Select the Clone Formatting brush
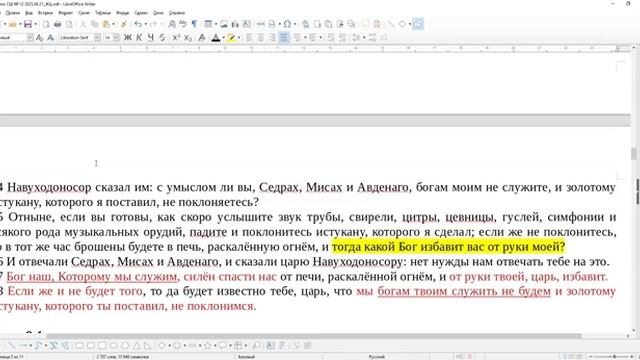Viewport: 640px width, 360px height. click(x=124, y=24)
